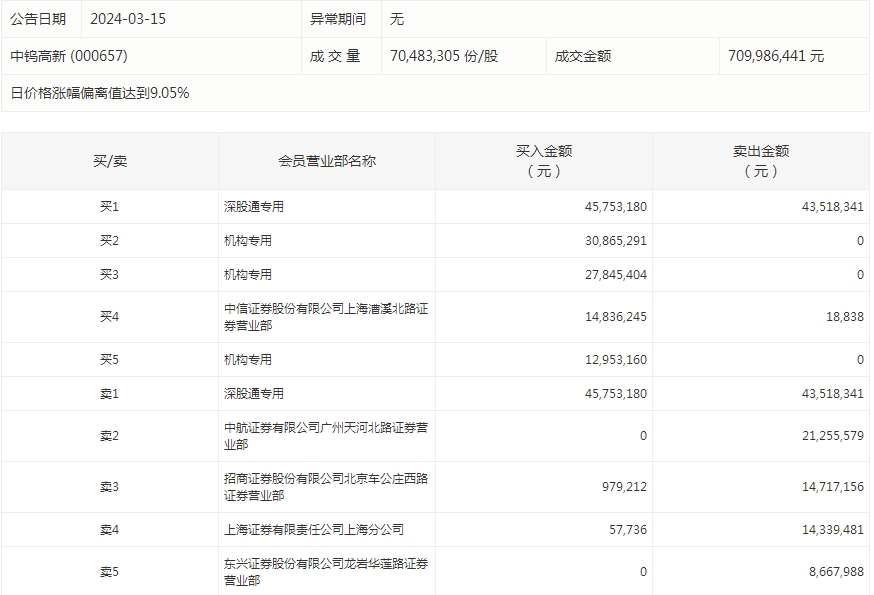Click 深股通专用 in the 买1 row
The width and height of the screenshot is (874, 595).
(254, 207)
